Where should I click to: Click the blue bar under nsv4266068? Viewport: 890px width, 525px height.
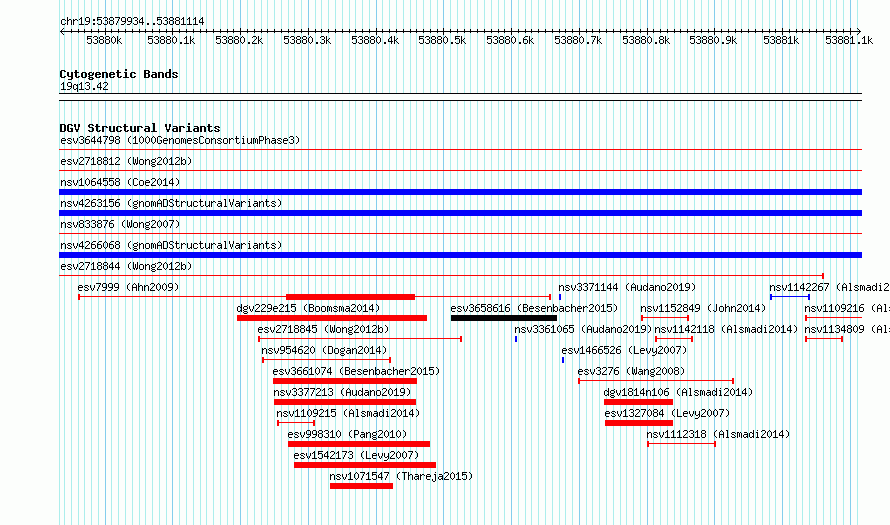[460, 255]
